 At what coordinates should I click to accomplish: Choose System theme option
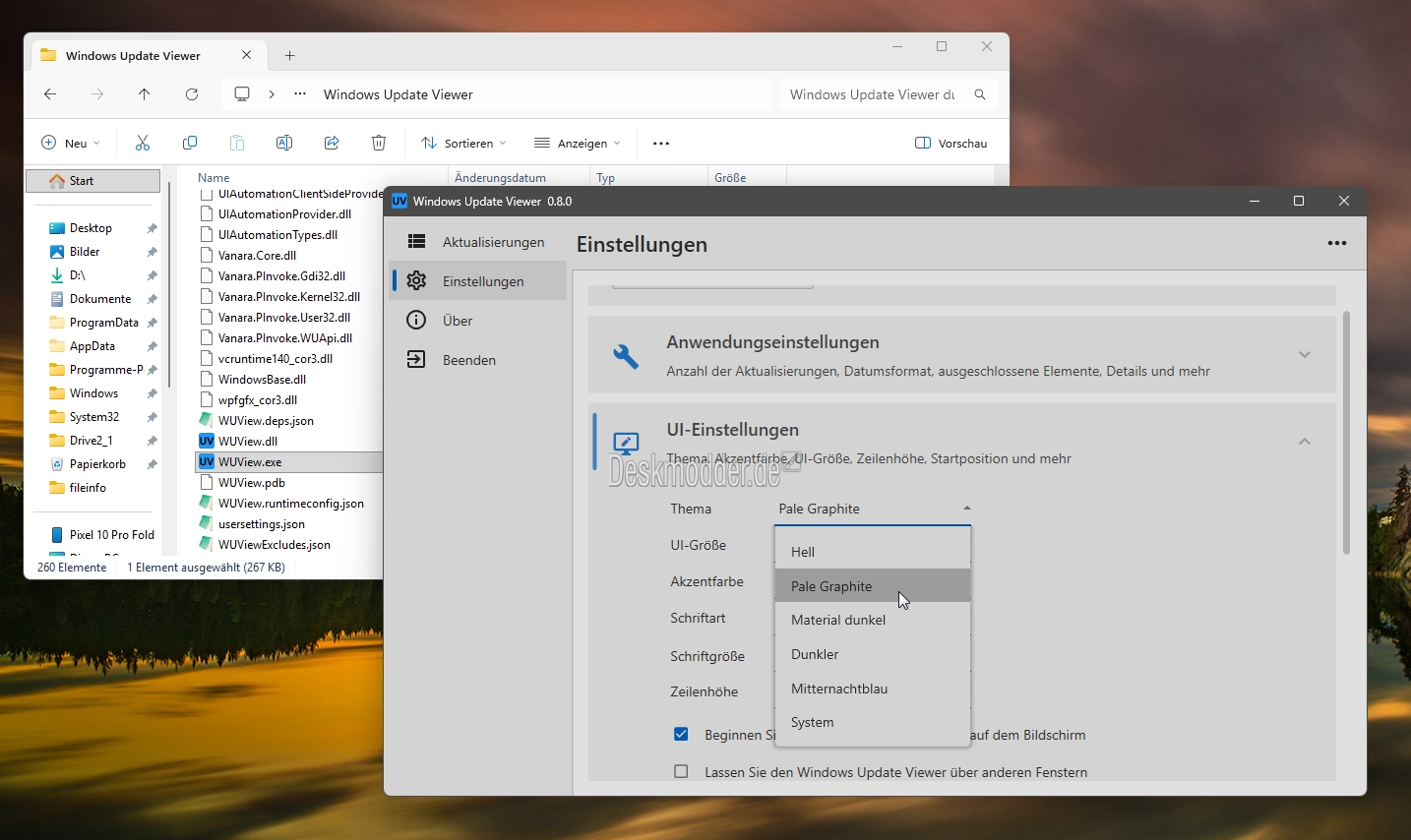[x=873, y=722]
